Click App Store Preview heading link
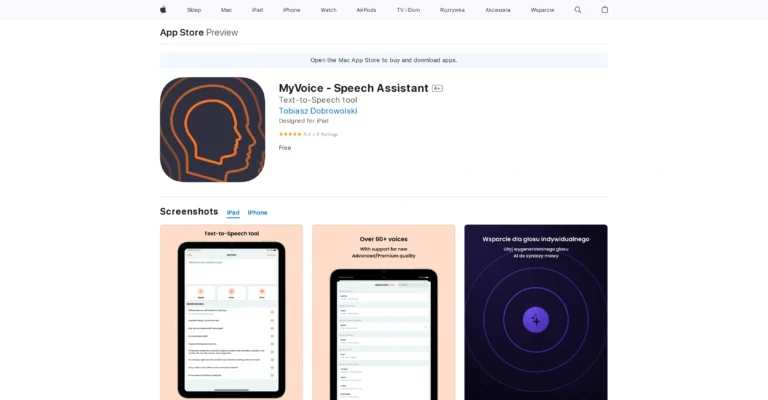 pos(199,32)
